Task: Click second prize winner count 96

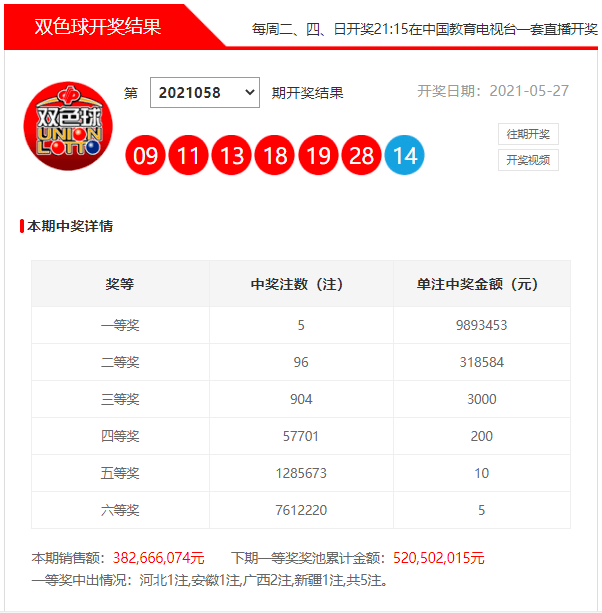Action: (301, 362)
